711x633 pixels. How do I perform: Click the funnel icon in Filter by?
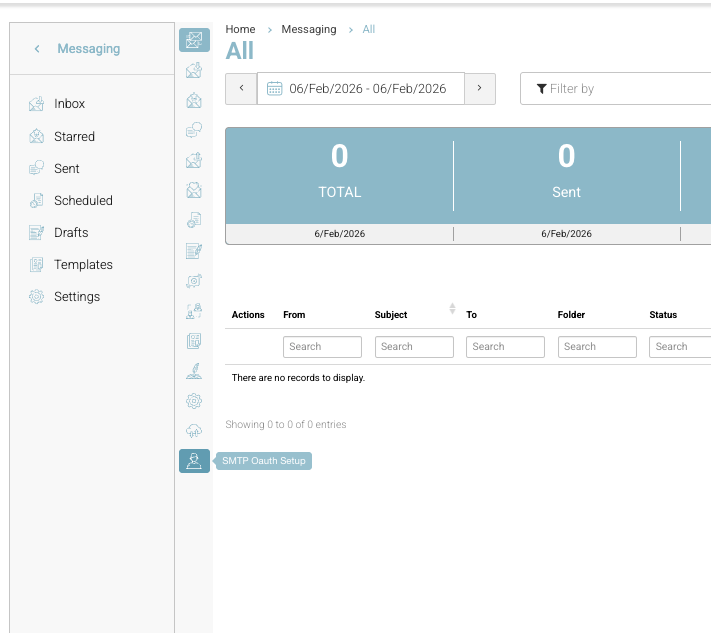(541, 89)
